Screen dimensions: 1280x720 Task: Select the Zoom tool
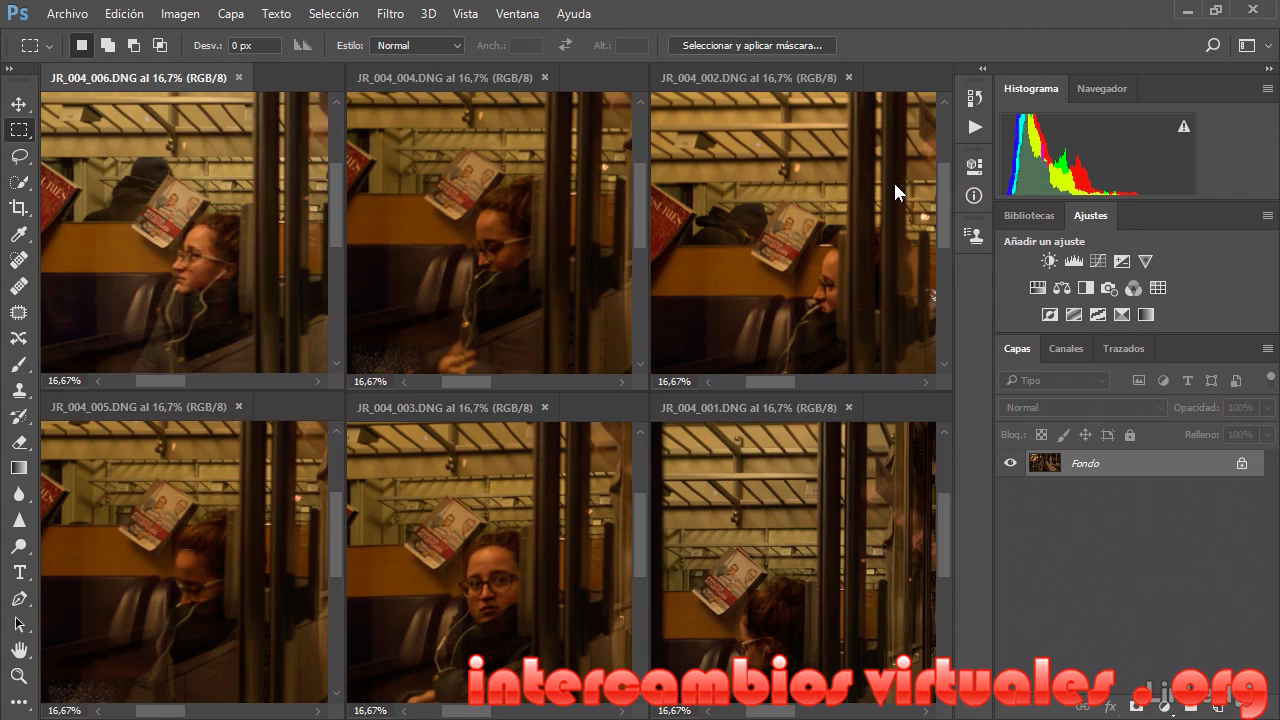click(19, 676)
